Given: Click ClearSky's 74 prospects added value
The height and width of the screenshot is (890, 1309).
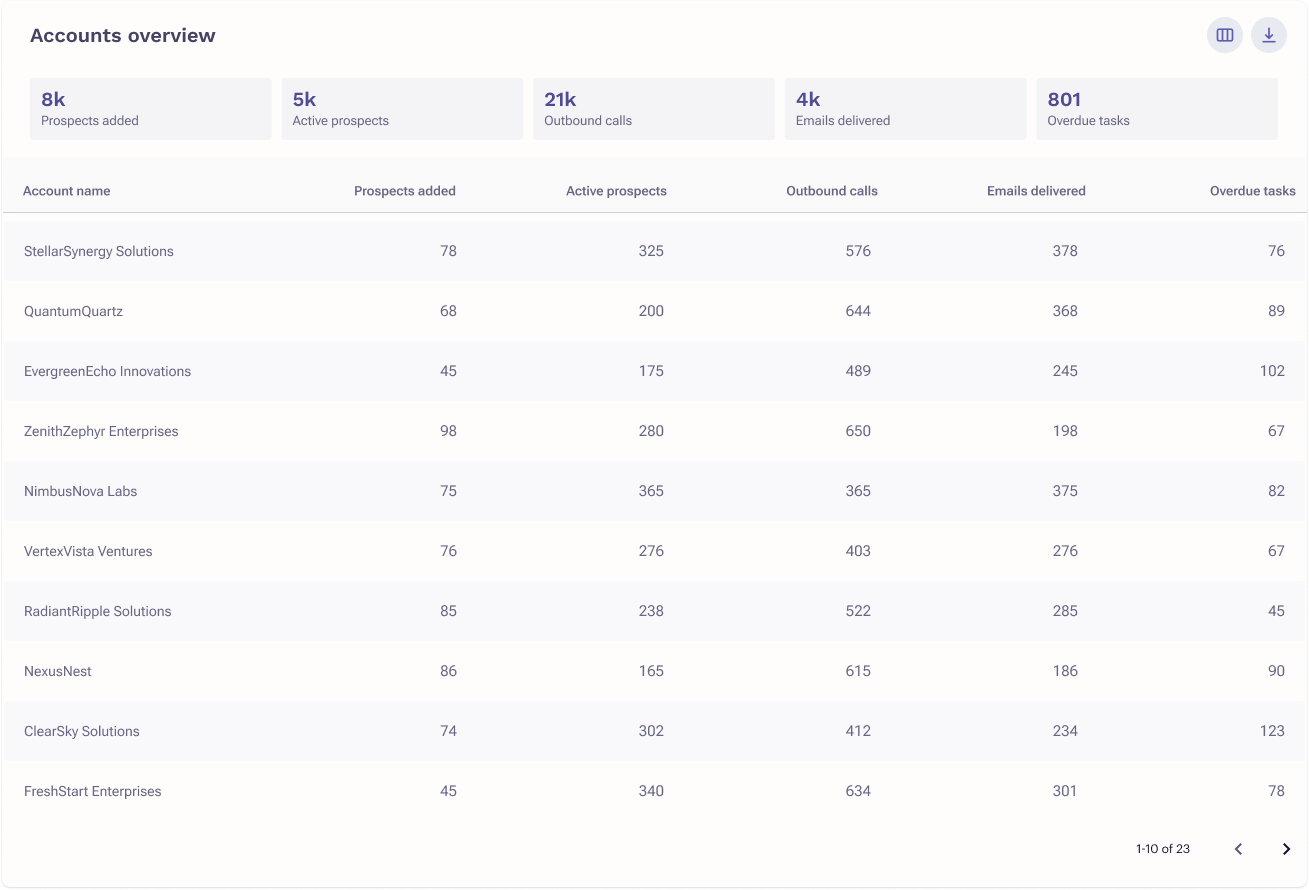Looking at the screenshot, I should 448,731.
